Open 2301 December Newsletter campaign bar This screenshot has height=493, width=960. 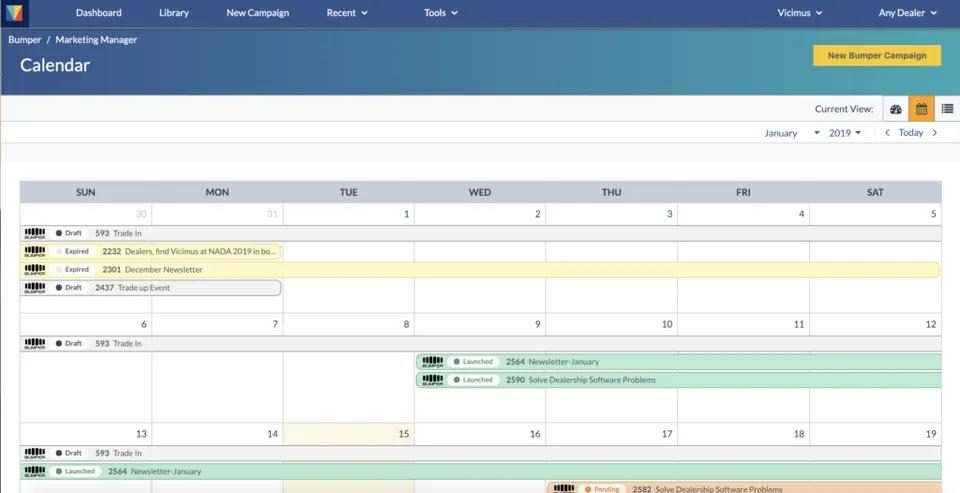[x=479, y=269]
